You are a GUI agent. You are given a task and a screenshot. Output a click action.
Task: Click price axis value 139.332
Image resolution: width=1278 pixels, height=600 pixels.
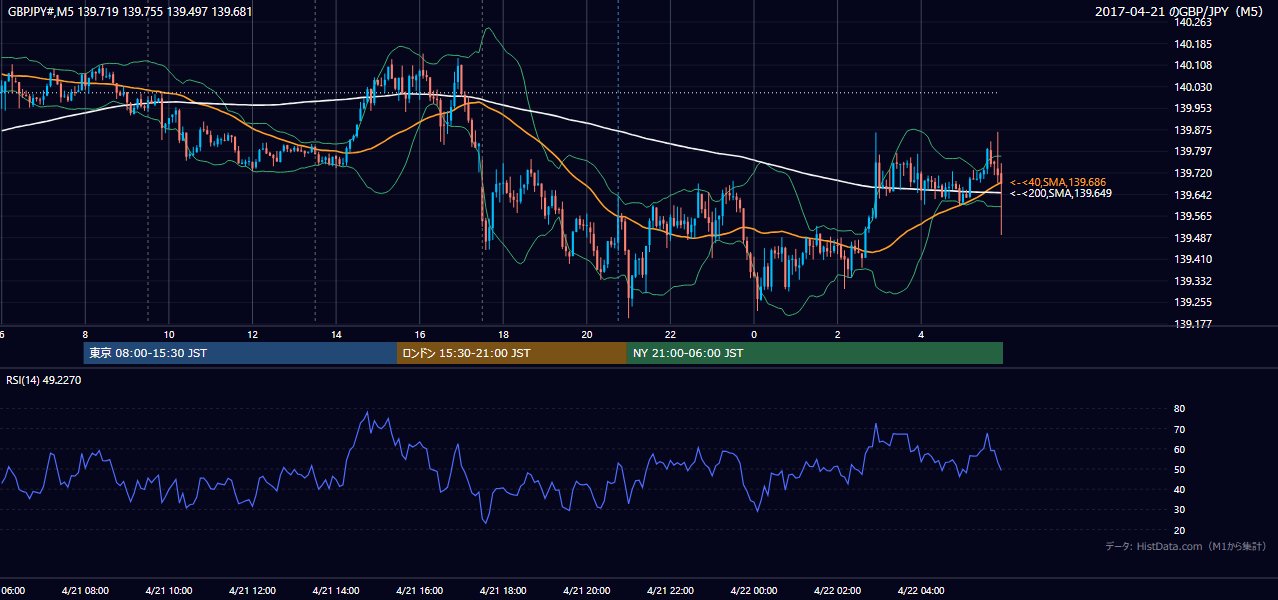tap(1195, 281)
